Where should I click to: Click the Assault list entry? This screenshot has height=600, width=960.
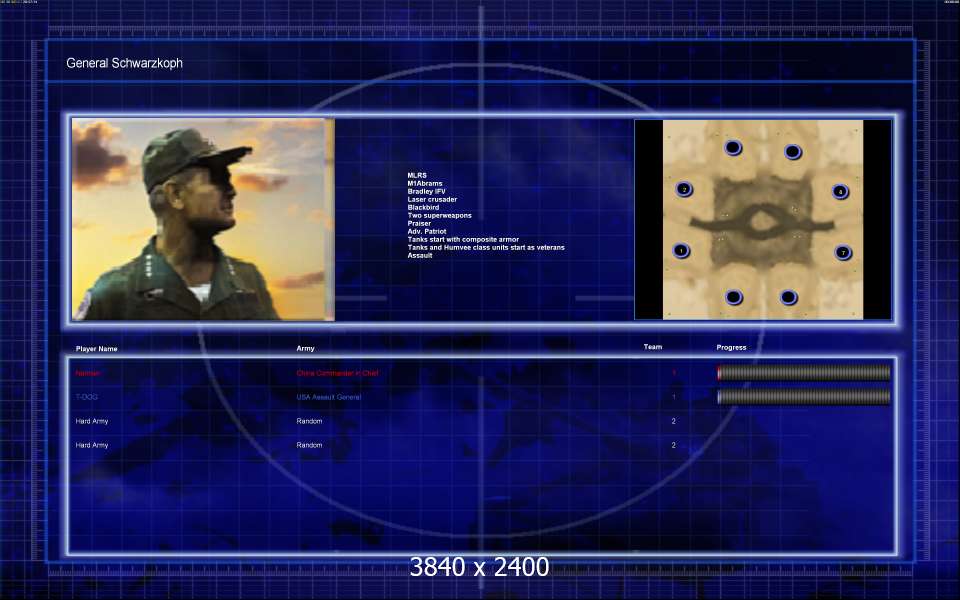pyautogui.click(x=420, y=255)
